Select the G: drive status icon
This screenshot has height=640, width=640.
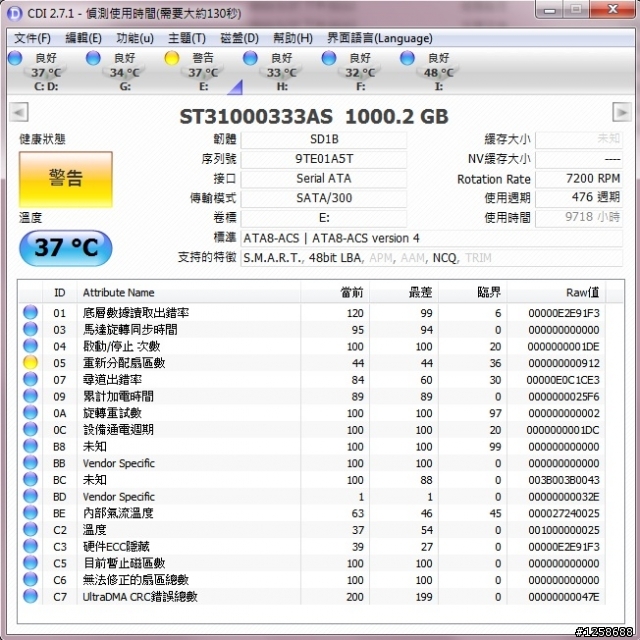93,58
